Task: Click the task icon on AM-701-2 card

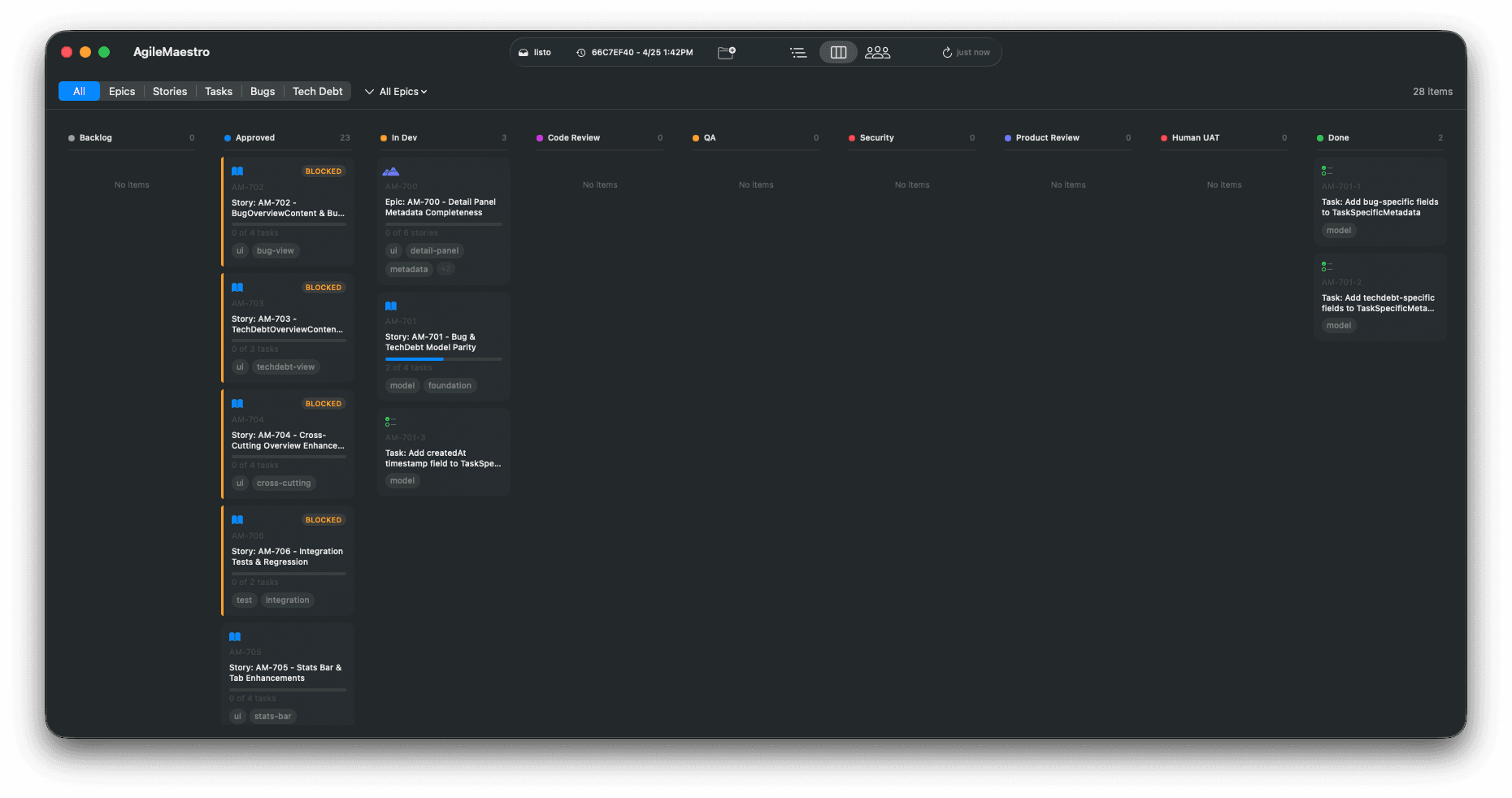Action: (x=1327, y=267)
